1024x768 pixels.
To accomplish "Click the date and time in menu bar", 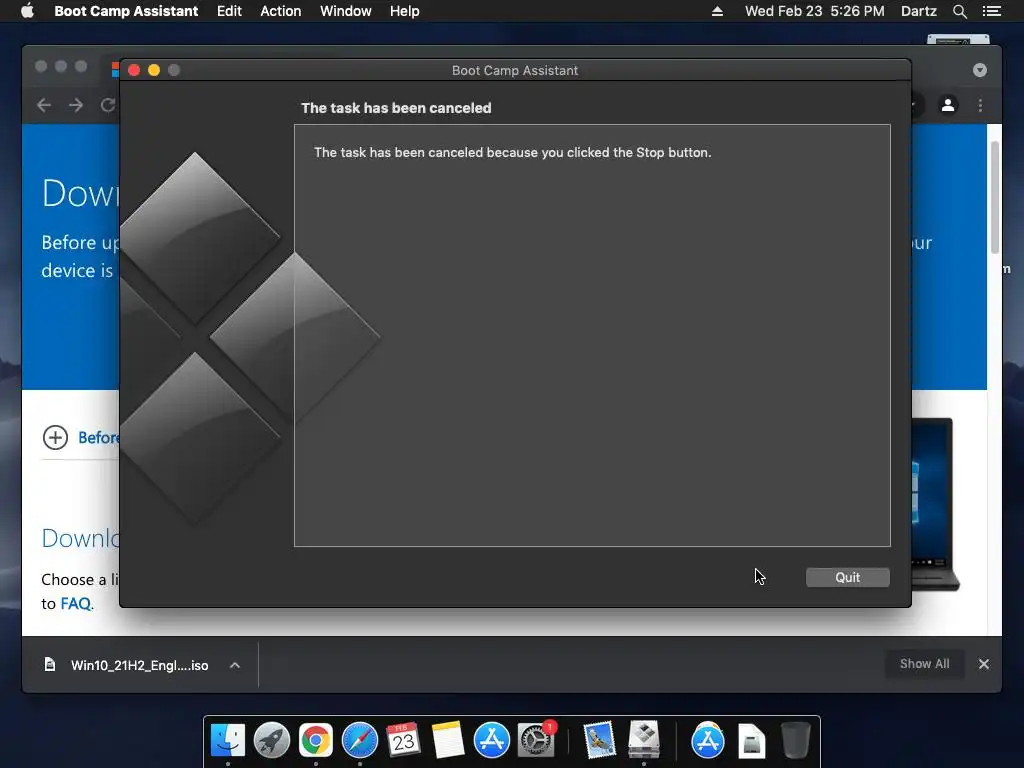I will 814,11.
